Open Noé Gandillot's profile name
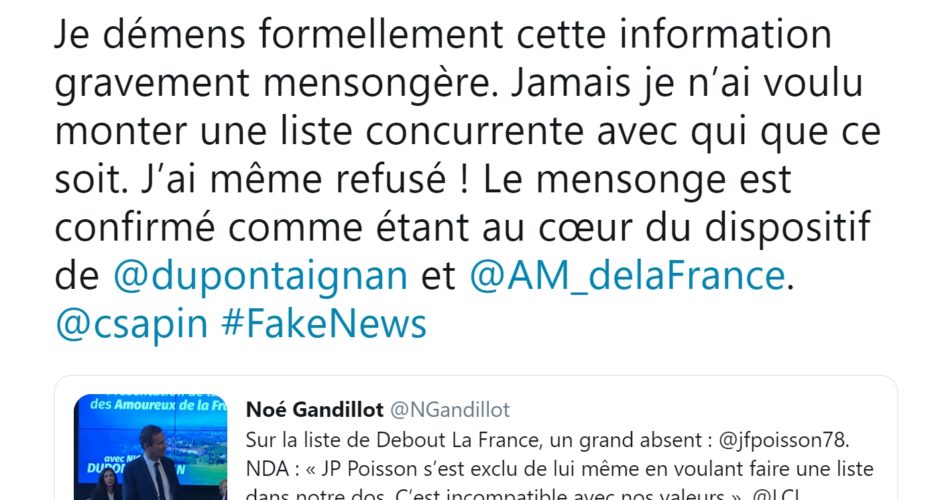This screenshot has height=500, width=940. click(315, 409)
